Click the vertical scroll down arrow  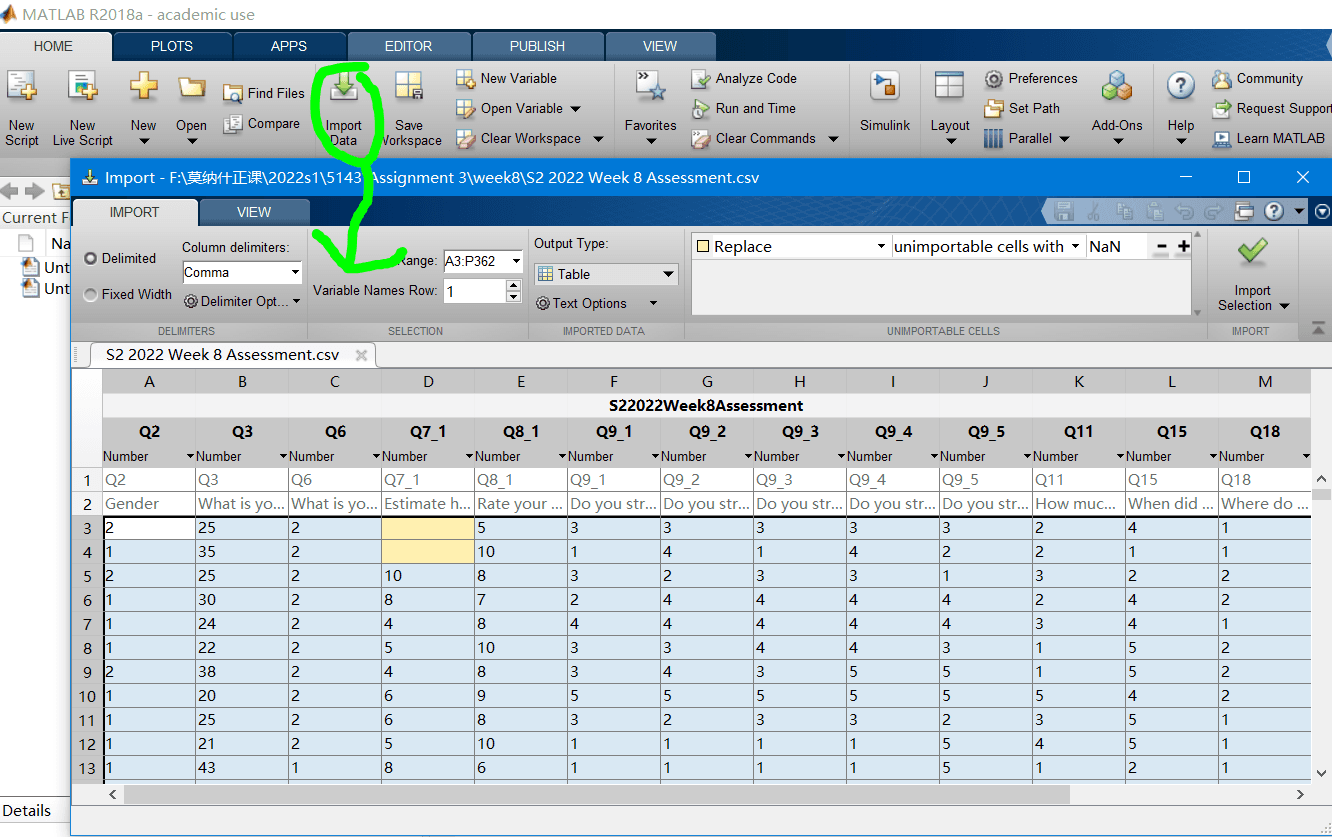click(1320, 771)
